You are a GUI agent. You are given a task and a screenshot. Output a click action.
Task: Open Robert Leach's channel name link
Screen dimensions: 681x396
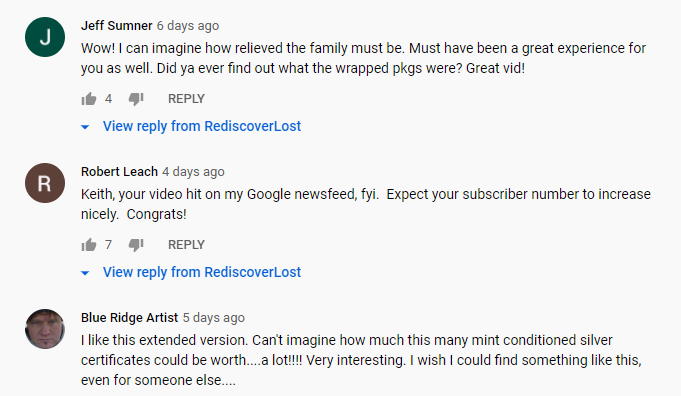pyautogui.click(x=119, y=172)
